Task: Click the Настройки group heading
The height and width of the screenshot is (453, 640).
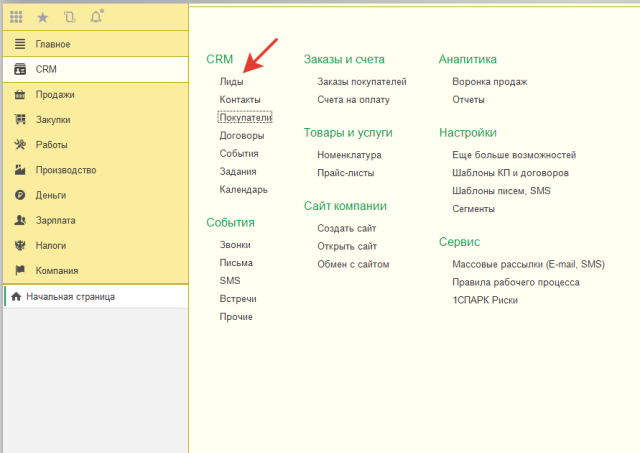Action: pos(468,133)
